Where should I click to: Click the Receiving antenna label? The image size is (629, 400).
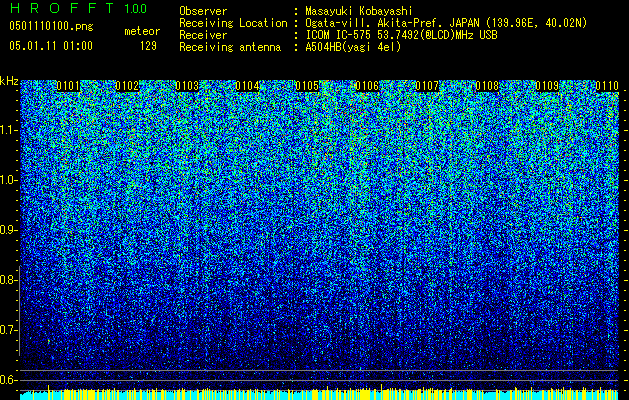230,47
